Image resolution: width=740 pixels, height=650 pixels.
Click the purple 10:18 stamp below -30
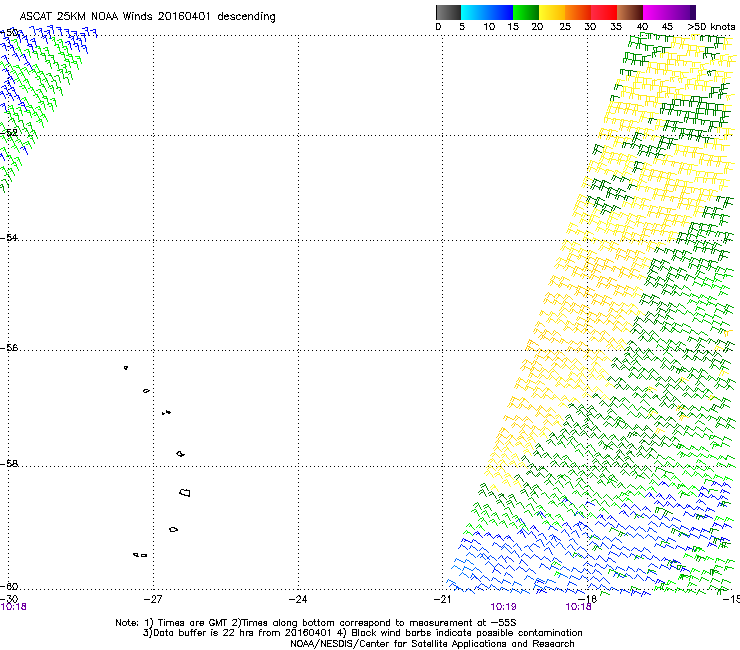(x=13, y=607)
